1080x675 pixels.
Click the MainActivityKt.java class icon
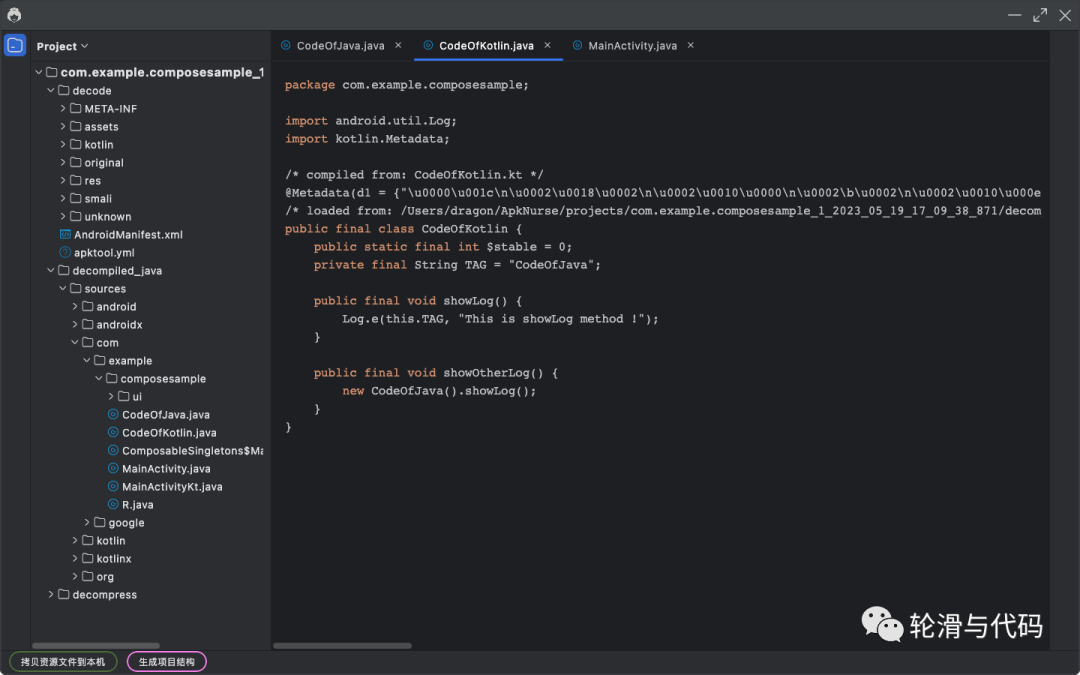point(113,486)
